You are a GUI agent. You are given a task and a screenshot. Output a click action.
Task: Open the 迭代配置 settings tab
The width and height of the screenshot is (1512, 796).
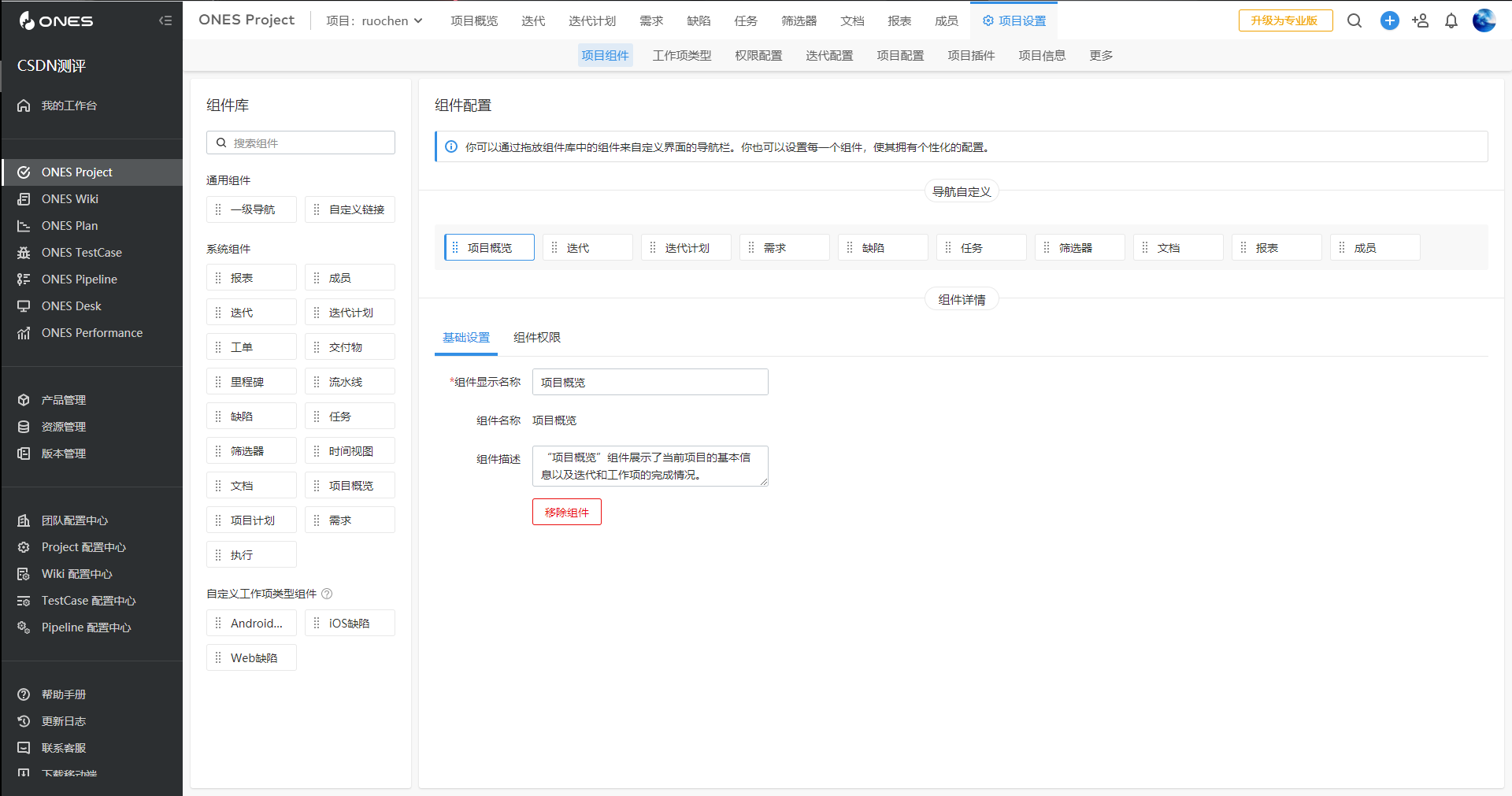(x=828, y=55)
